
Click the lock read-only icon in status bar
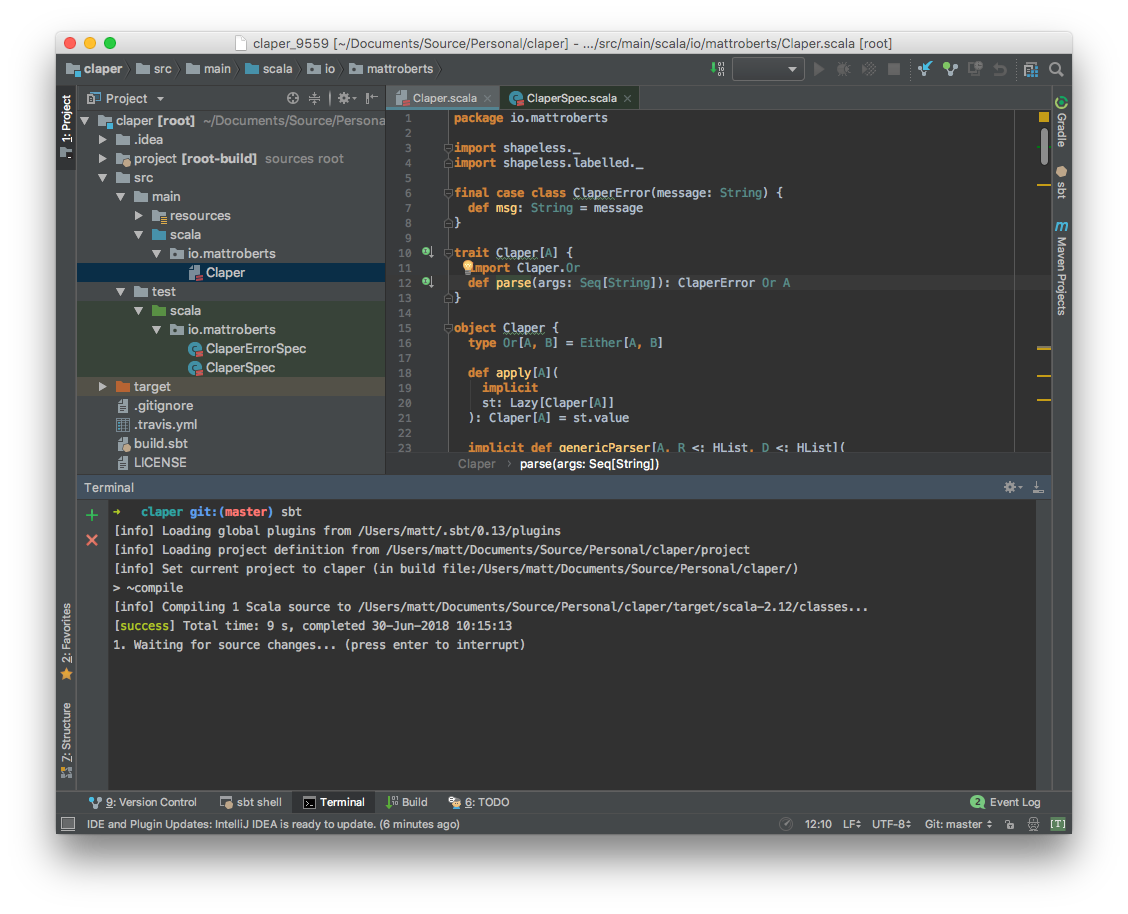(x=1010, y=824)
